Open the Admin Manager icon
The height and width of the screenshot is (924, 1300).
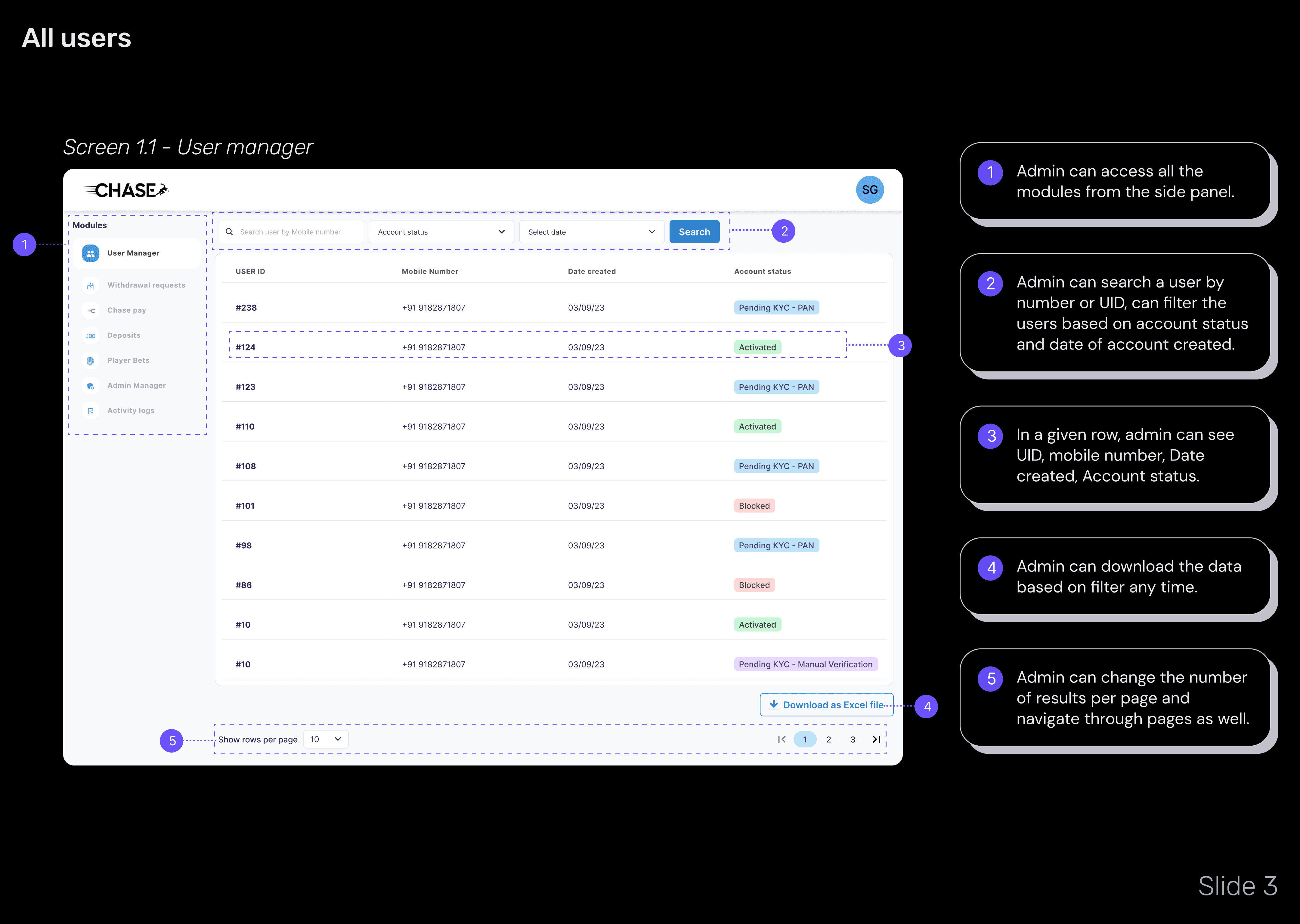click(x=91, y=386)
